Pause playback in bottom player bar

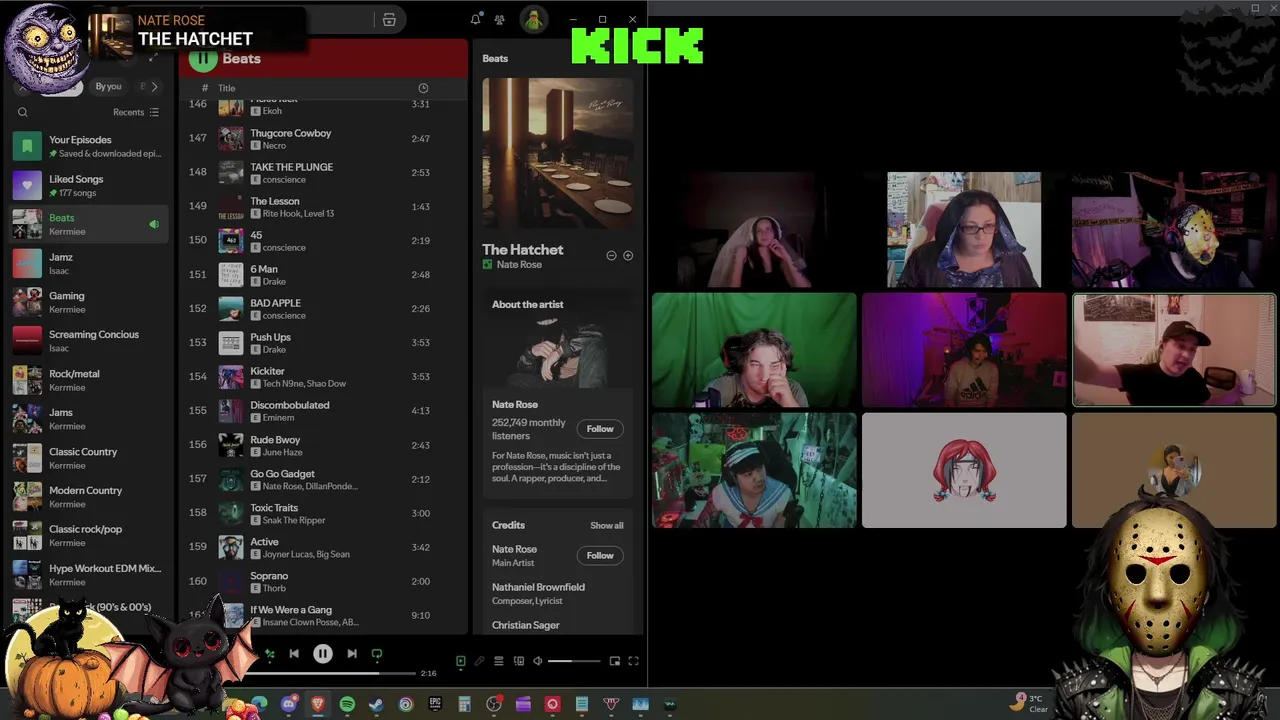pos(323,654)
